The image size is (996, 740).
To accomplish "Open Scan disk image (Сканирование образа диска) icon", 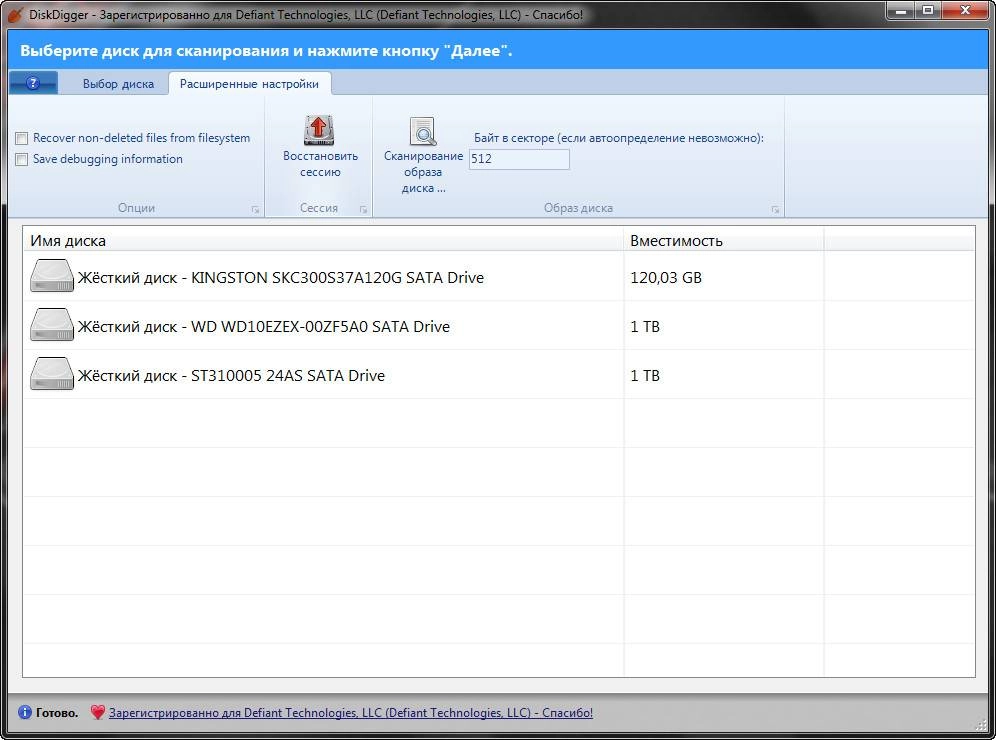I will pos(422,131).
